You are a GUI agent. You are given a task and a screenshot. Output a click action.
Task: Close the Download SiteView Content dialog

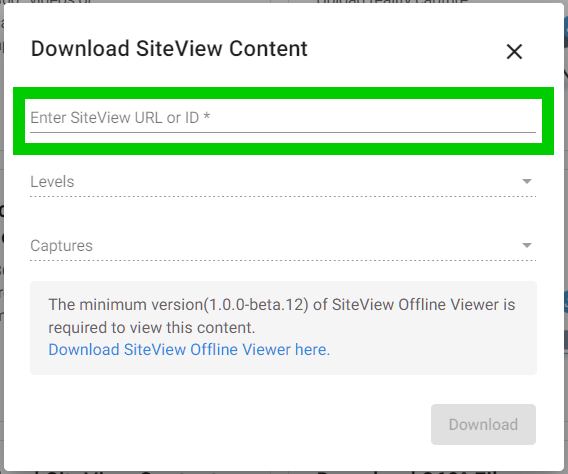tap(514, 51)
